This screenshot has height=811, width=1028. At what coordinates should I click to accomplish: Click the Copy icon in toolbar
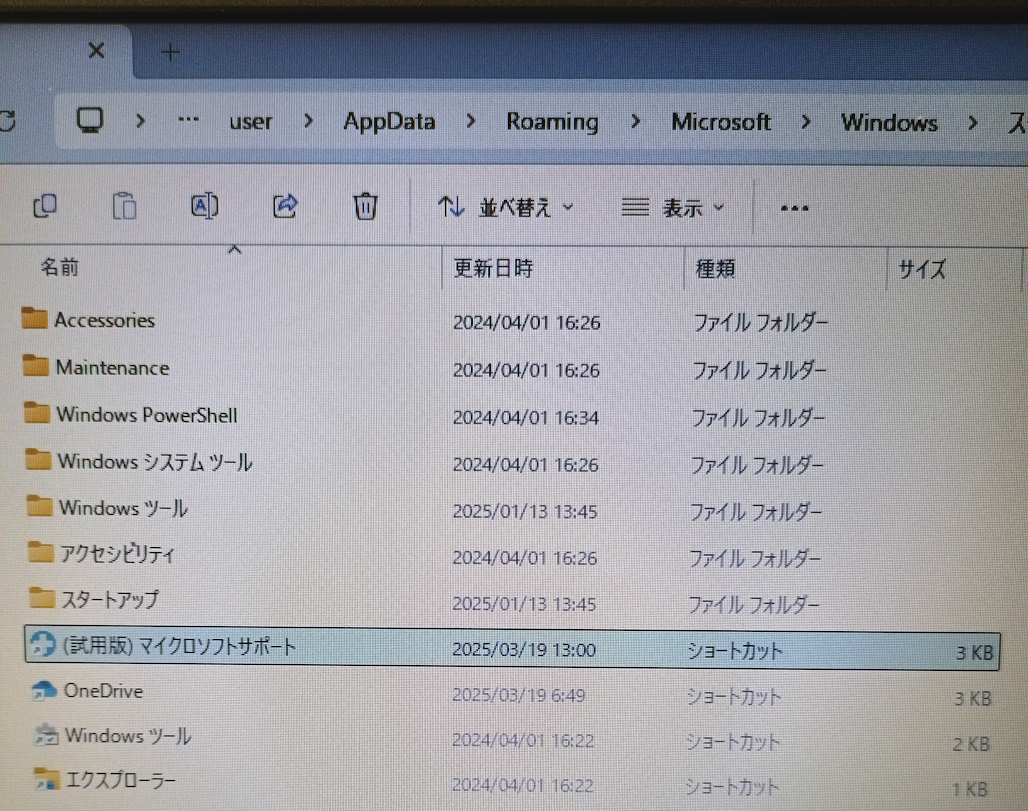(45, 206)
